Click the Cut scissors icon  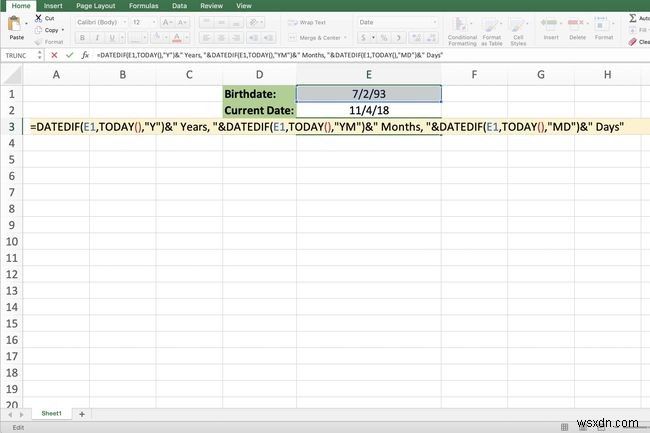(x=39, y=18)
